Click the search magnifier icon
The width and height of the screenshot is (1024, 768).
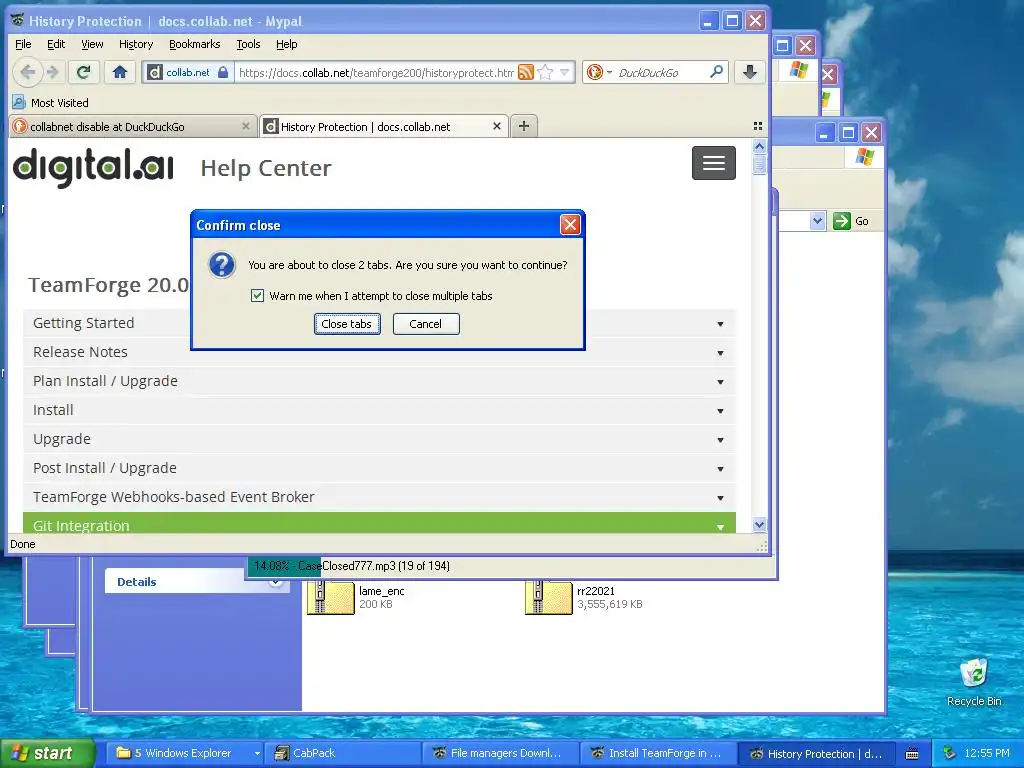click(716, 72)
